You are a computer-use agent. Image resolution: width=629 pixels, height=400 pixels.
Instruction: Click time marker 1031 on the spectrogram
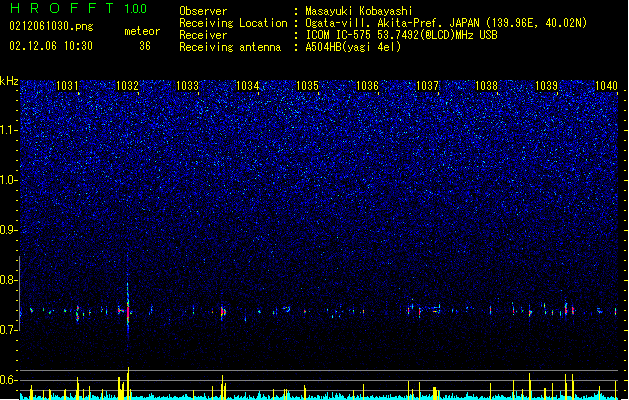coord(67,85)
